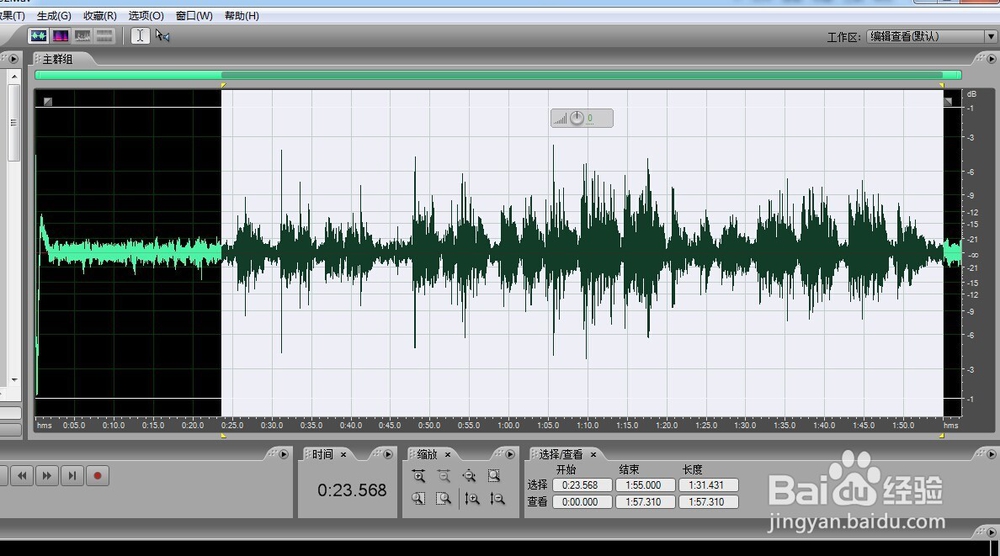Open 选择/查看 panel options menu
The image size is (1000, 556).
pos(991,454)
